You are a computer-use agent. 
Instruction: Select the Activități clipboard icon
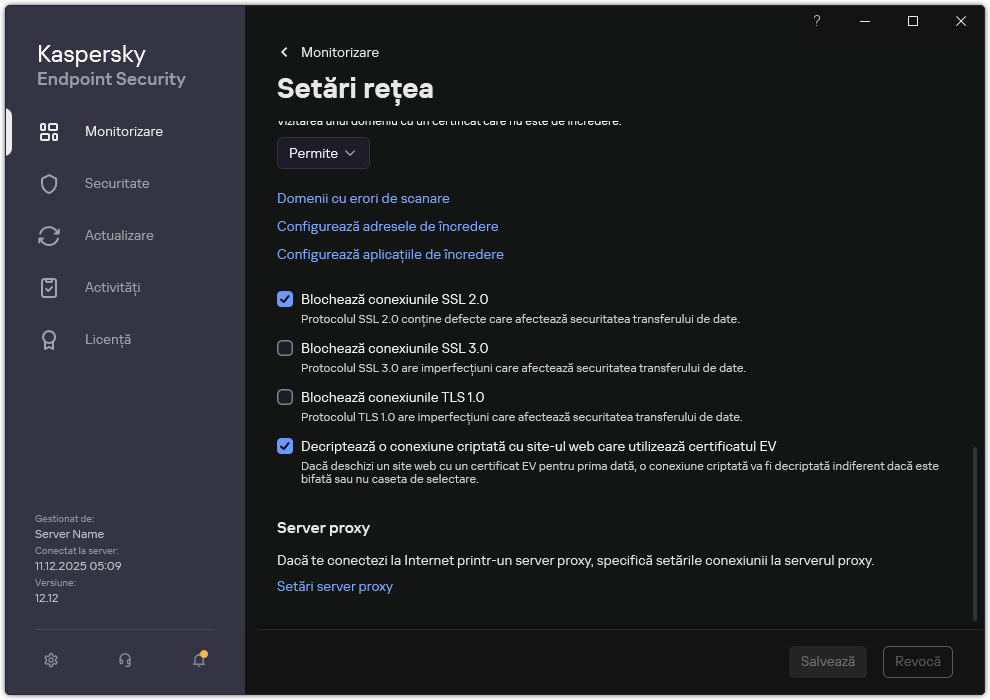48,287
